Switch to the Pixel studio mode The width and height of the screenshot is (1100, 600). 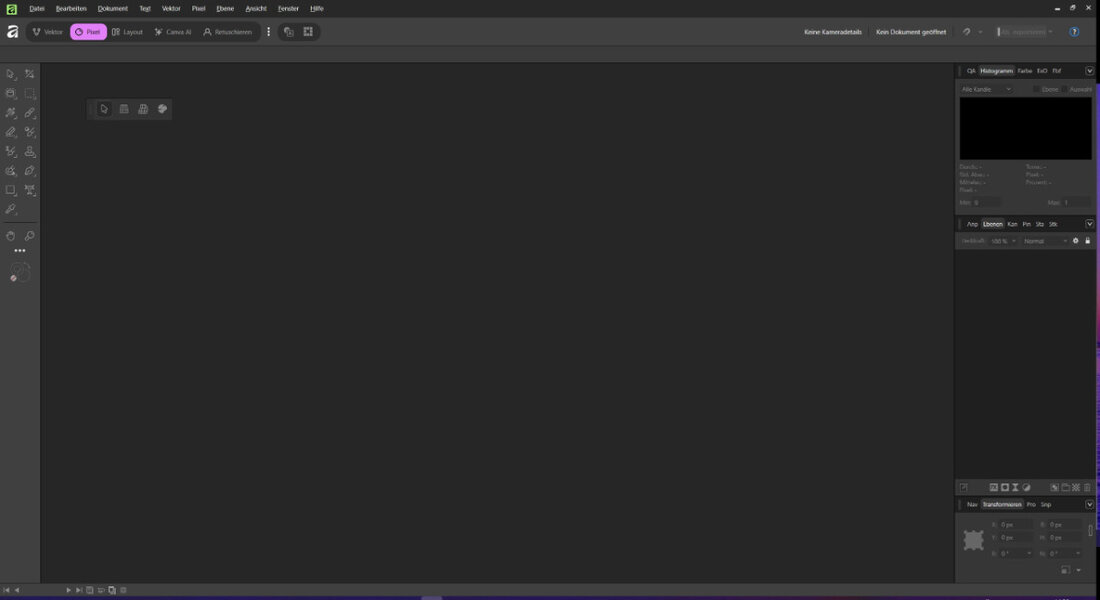(88, 32)
